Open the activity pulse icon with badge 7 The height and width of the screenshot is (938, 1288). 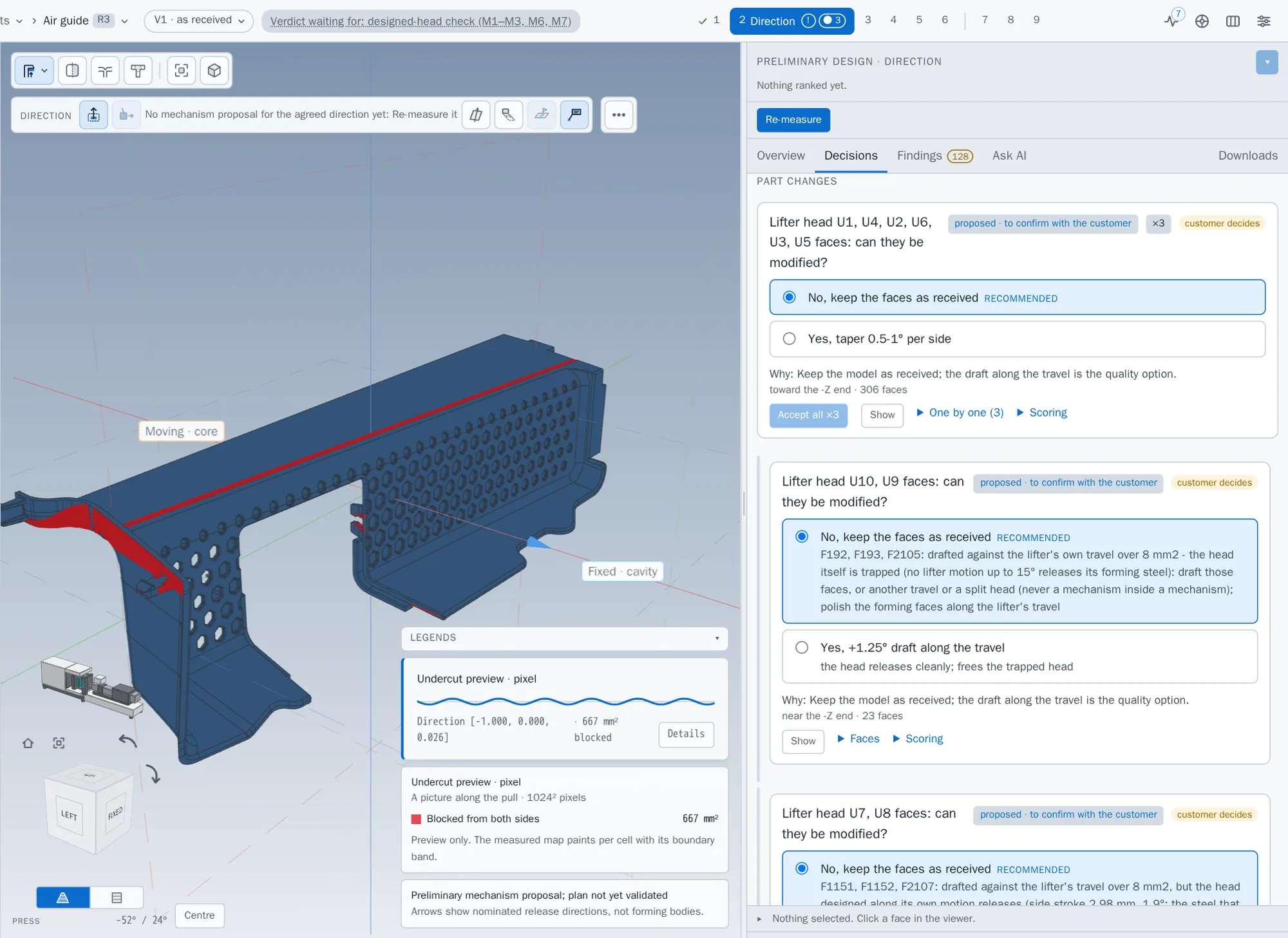click(x=1171, y=21)
